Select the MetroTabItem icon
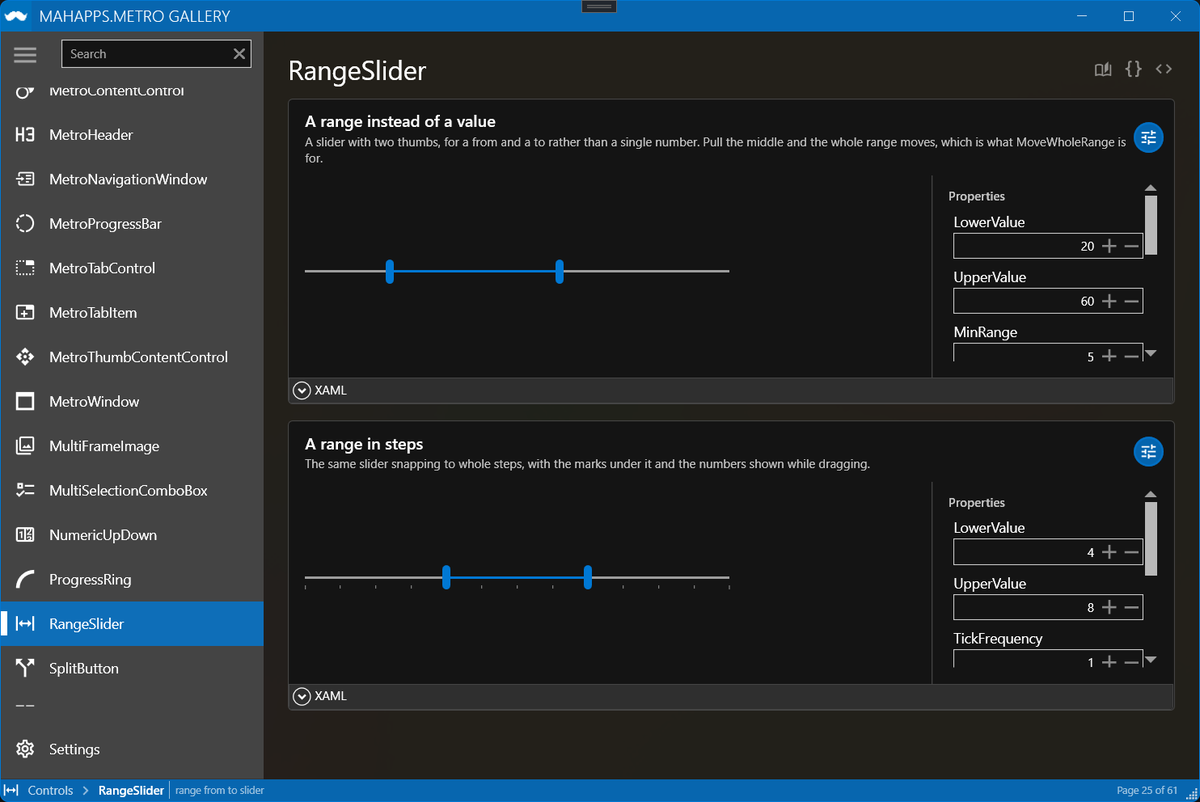Image resolution: width=1200 pixels, height=802 pixels. [26, 313]
